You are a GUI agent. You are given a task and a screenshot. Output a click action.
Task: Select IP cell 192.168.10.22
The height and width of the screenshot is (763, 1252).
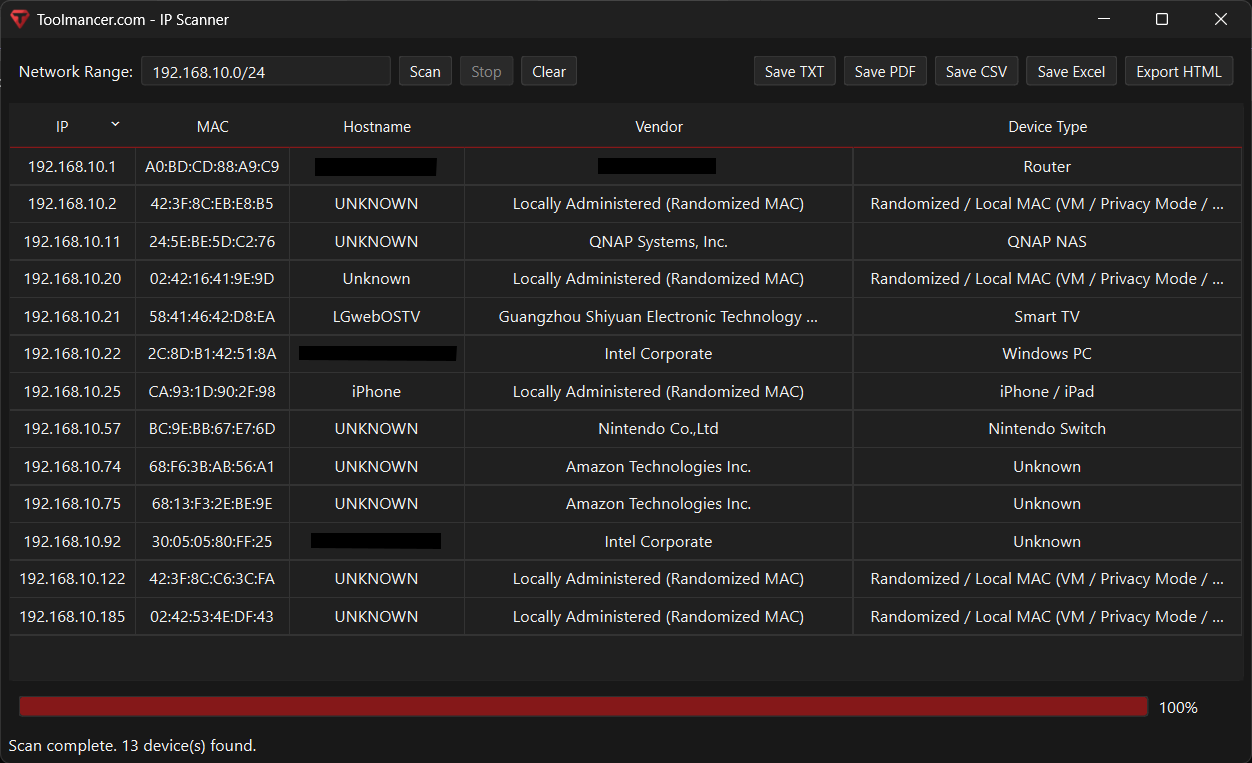tap(72, 354)
